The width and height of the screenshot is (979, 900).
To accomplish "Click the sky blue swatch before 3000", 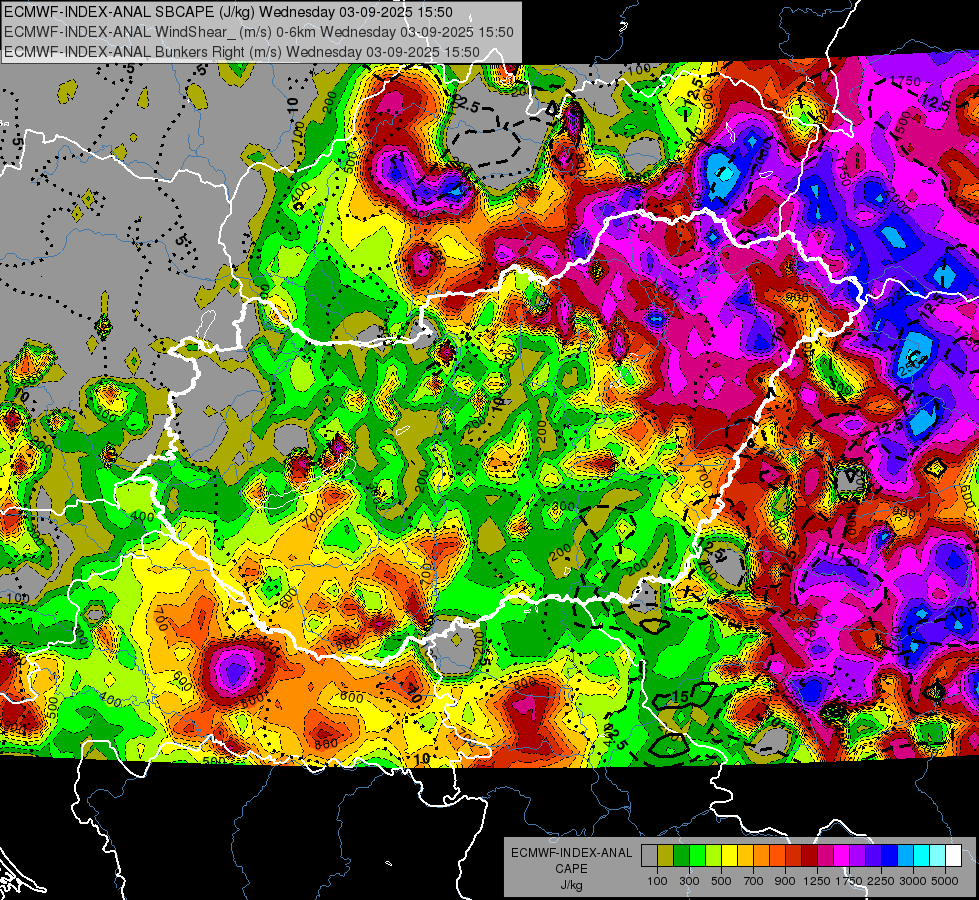I will (x=905, y=856).
